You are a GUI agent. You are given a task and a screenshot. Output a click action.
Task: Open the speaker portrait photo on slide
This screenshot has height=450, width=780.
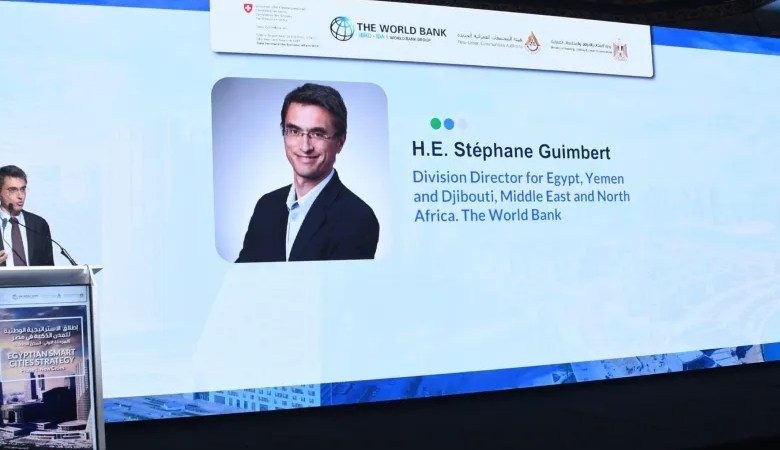point(300,170)
